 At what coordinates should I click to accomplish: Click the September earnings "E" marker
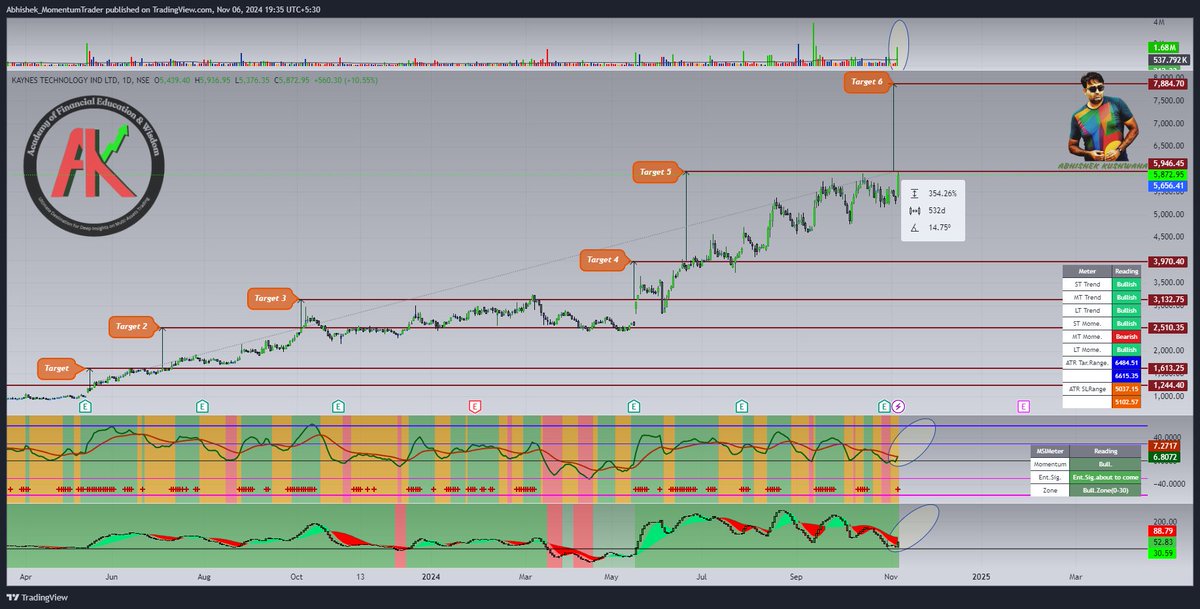[741, 407]
